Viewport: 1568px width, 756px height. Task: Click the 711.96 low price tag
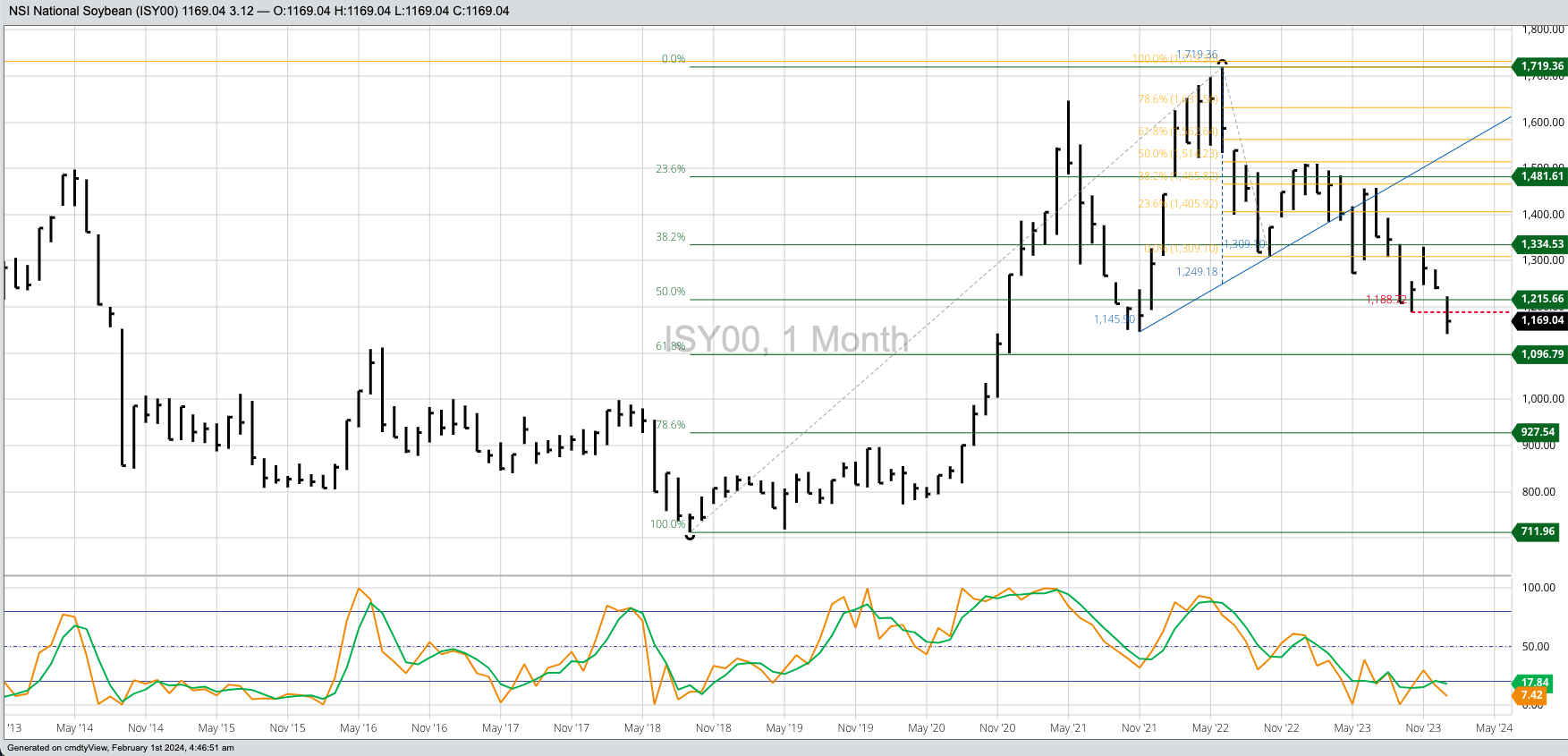[1538, 531]
